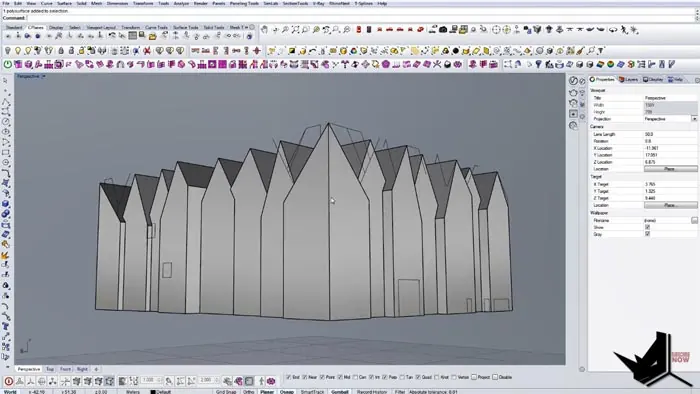This screenshot has width=700, height=394.
Task: Click the Camera Location Place button
Action: tap(670, 169)
